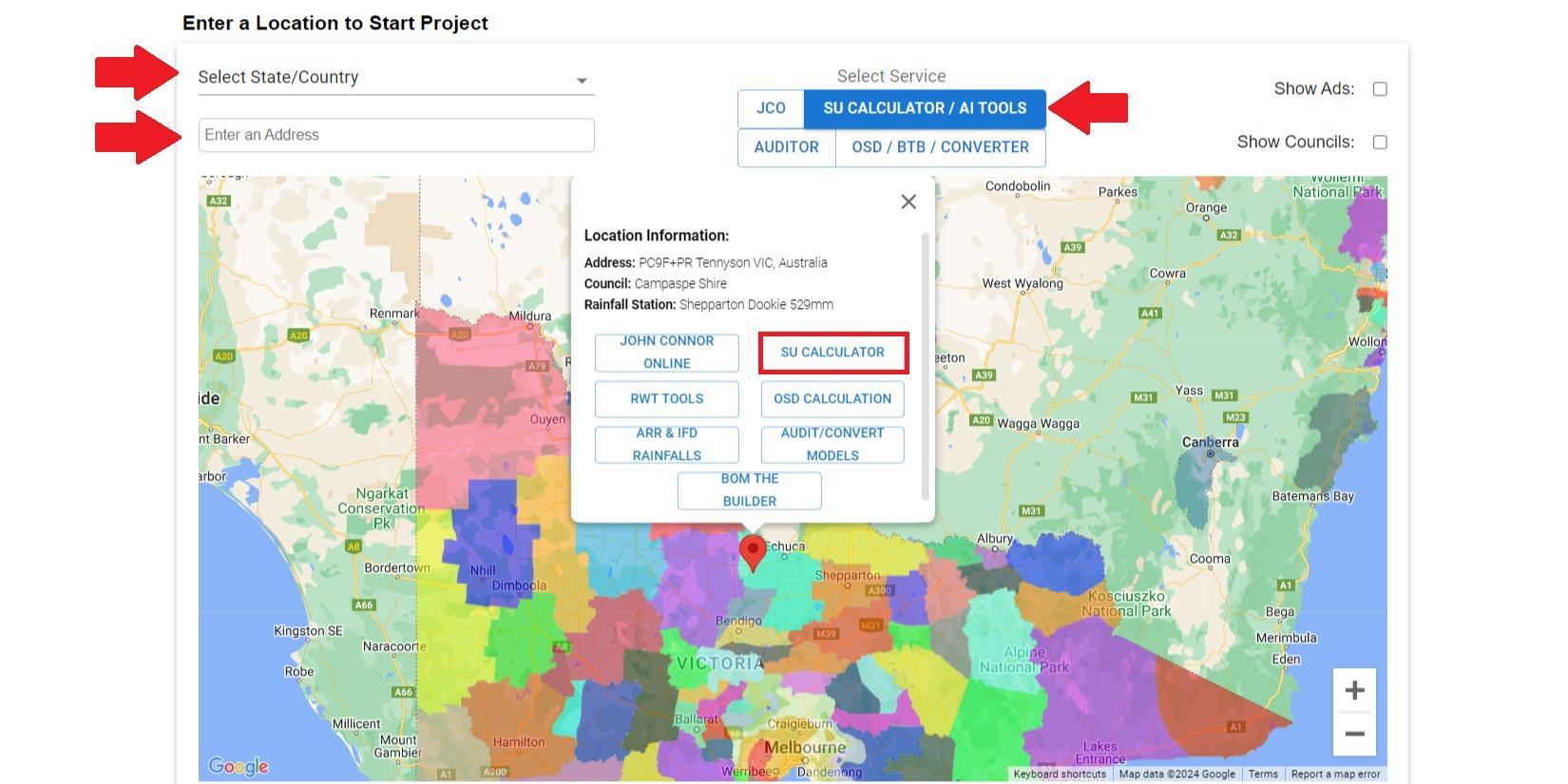Open OSD CALCULATION from popup

[832, 399]
